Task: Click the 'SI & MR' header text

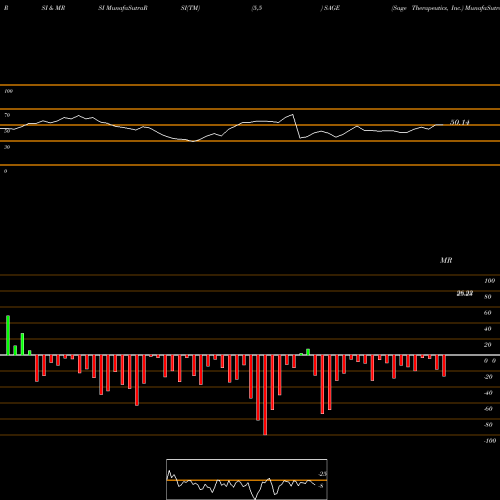Action: 53,8
